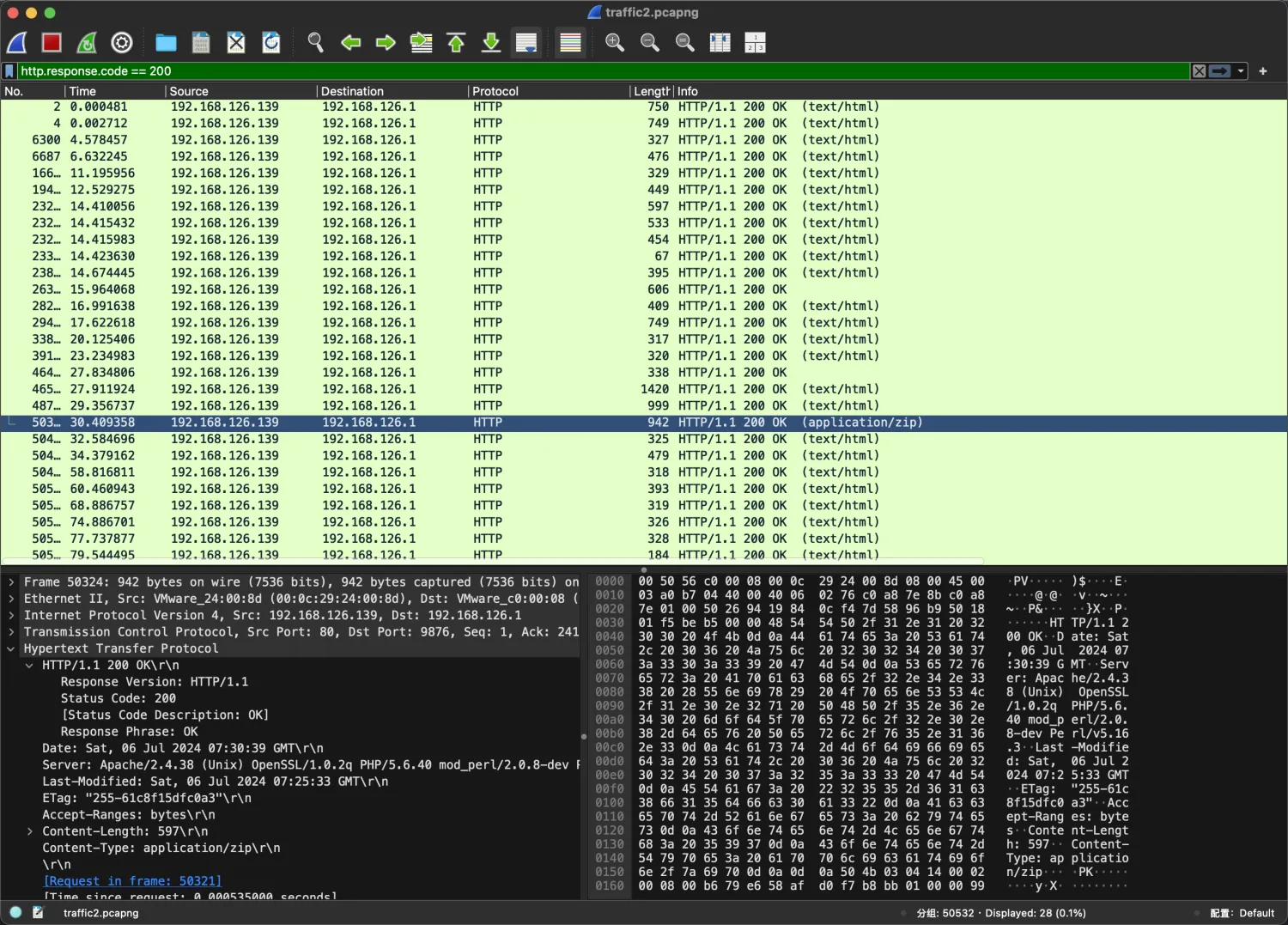This screenshot has width=1288, height=925.
Task: Click the traffic2.pcapng status bar label
Action: (101, 913)
